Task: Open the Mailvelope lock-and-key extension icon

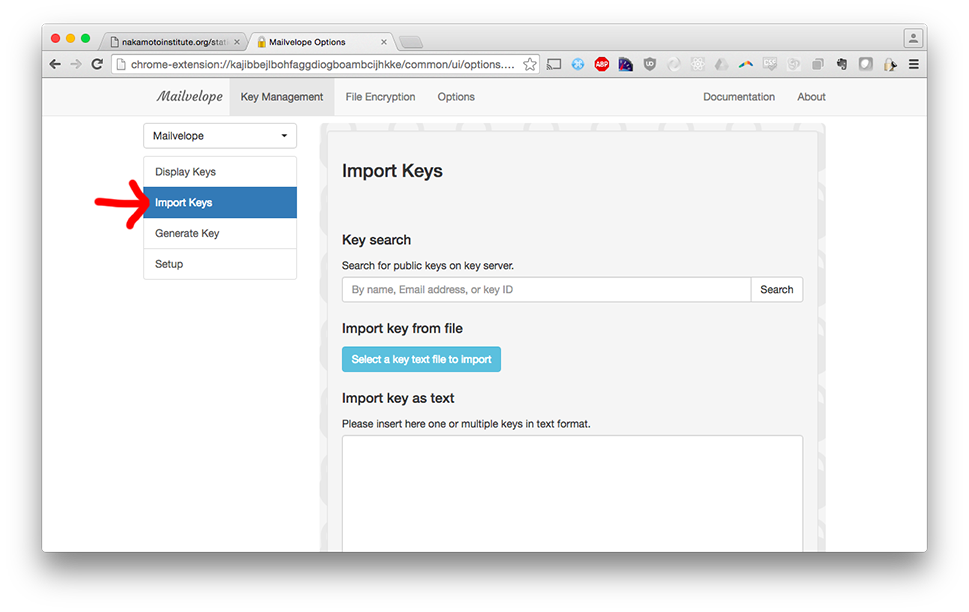Action: (x=890, y=64)
